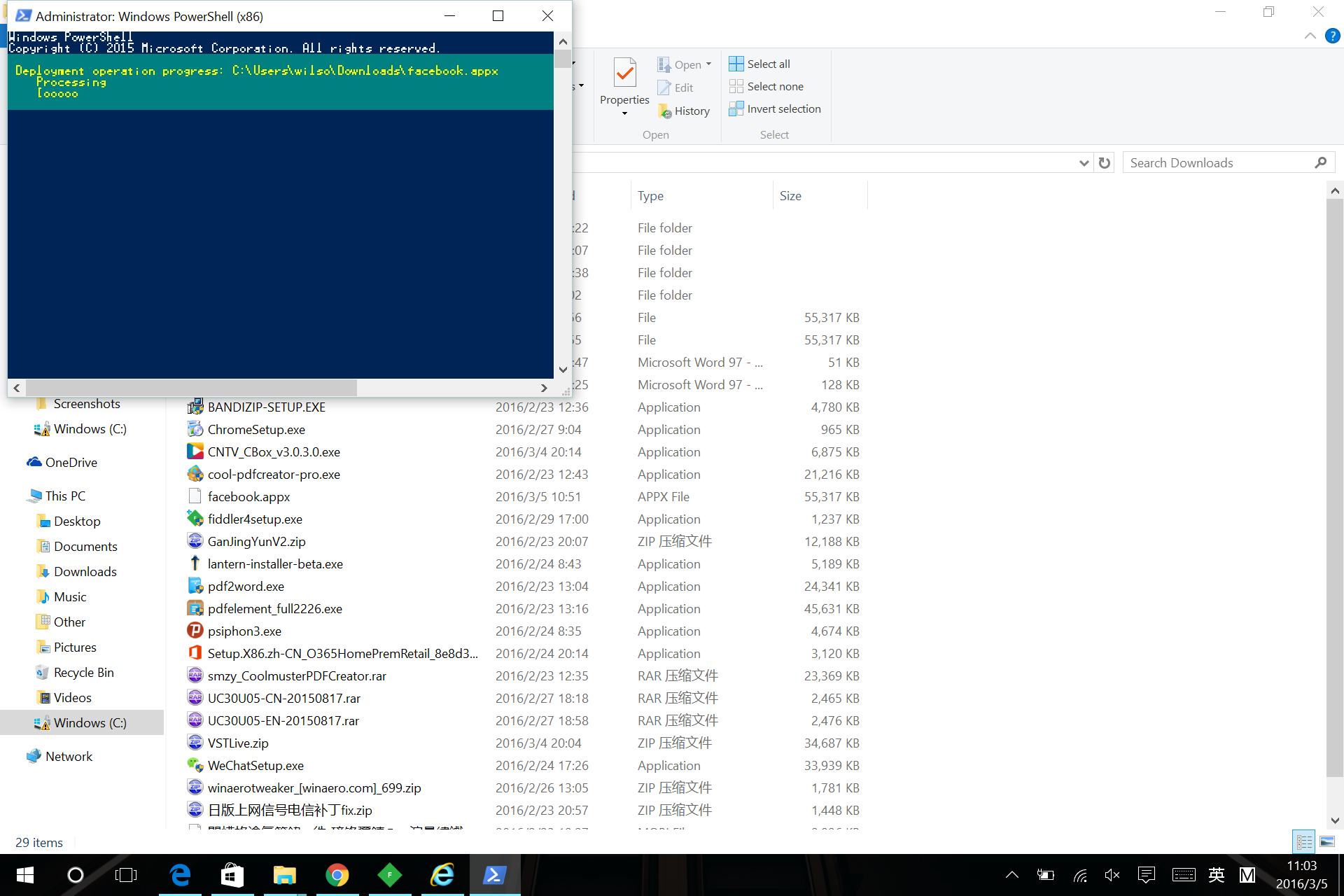Expand address bar history dropdown chevron
Viewport: 1344px width, 896px height.
(x=1084, y=163)
